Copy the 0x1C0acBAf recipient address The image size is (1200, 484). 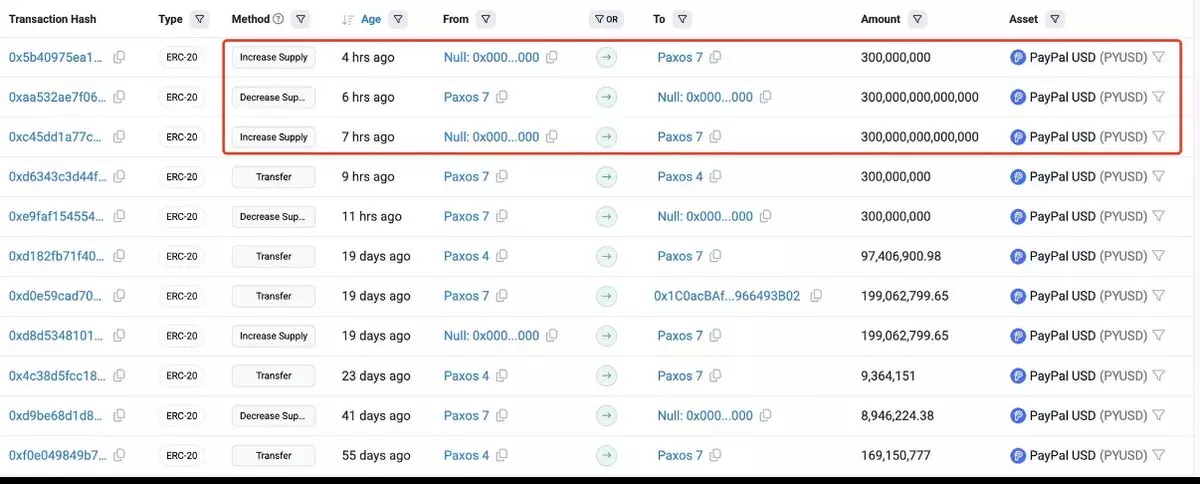(817, 296)
